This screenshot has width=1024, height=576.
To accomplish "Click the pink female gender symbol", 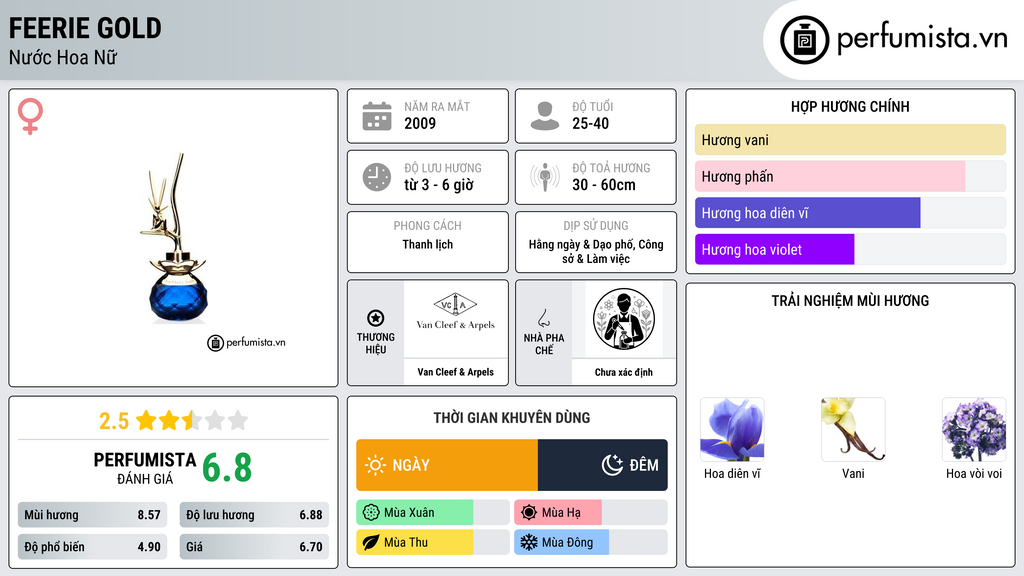I will pos(30,116).
